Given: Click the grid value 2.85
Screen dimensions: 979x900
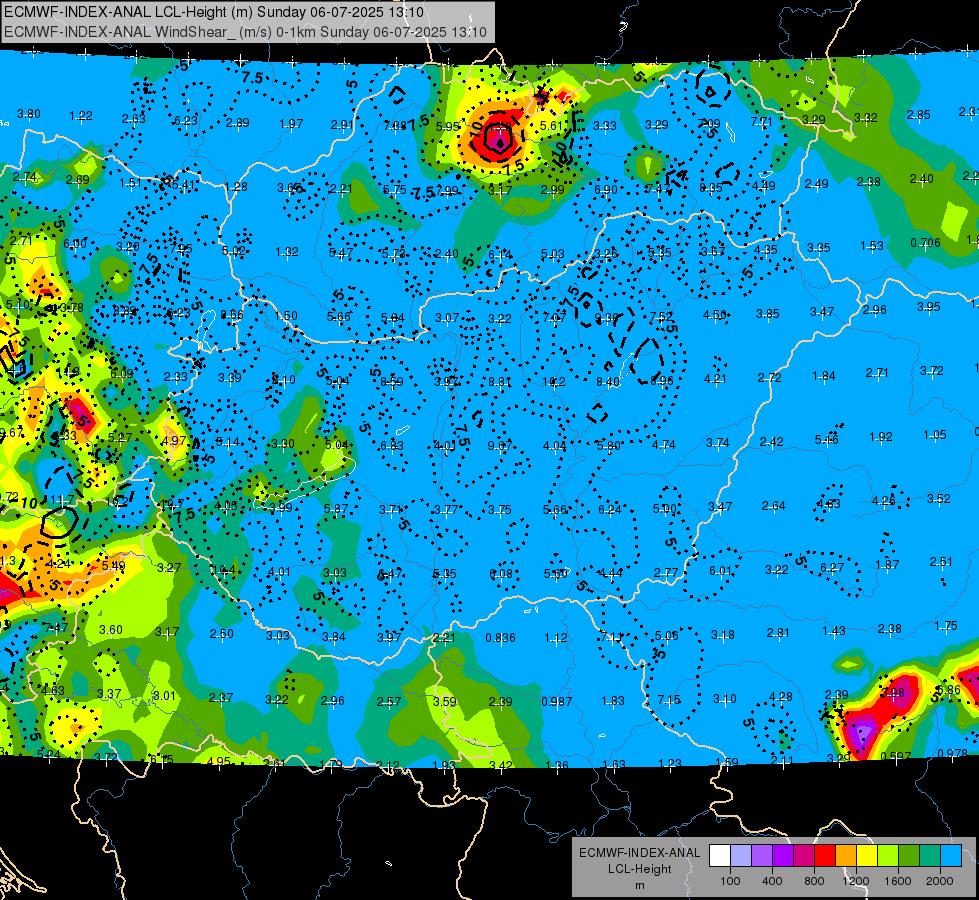Looking at the screenshot, I should [918, 114].
